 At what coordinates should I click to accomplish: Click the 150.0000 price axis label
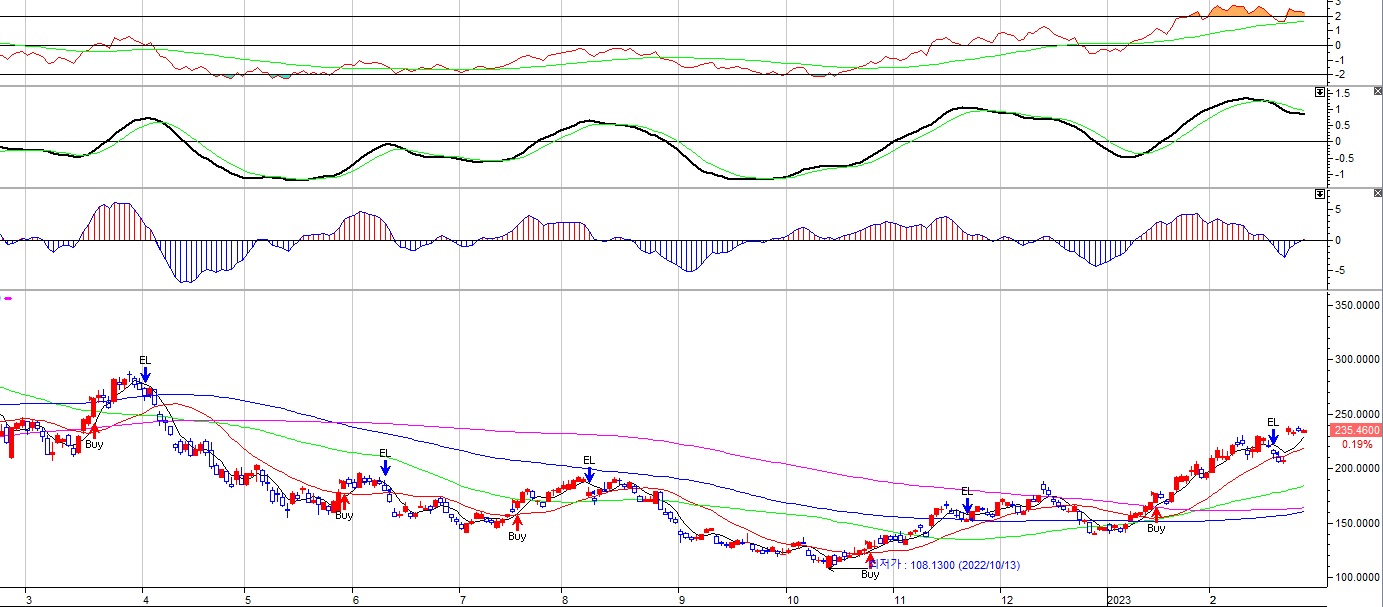tap(1357, 523)
